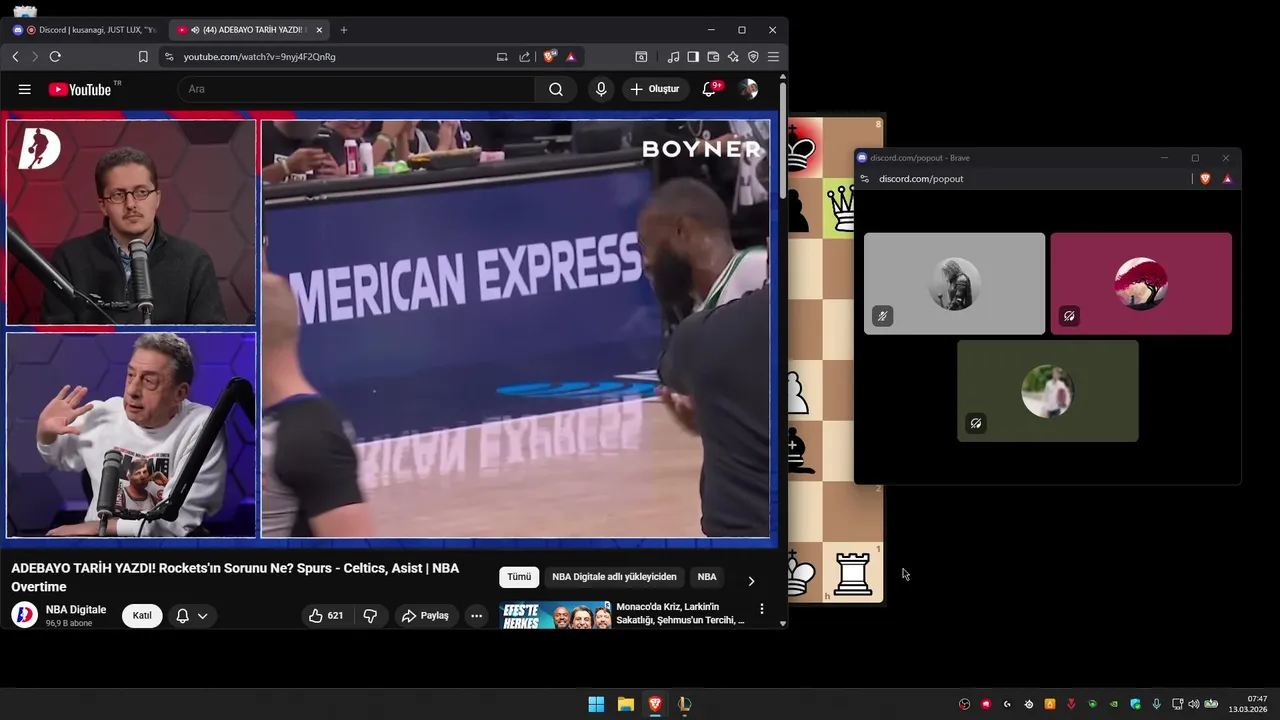The width and height of the screenshot is (1280, 720).
Task: Click the YouTube video player
Action: pos(389,329)
